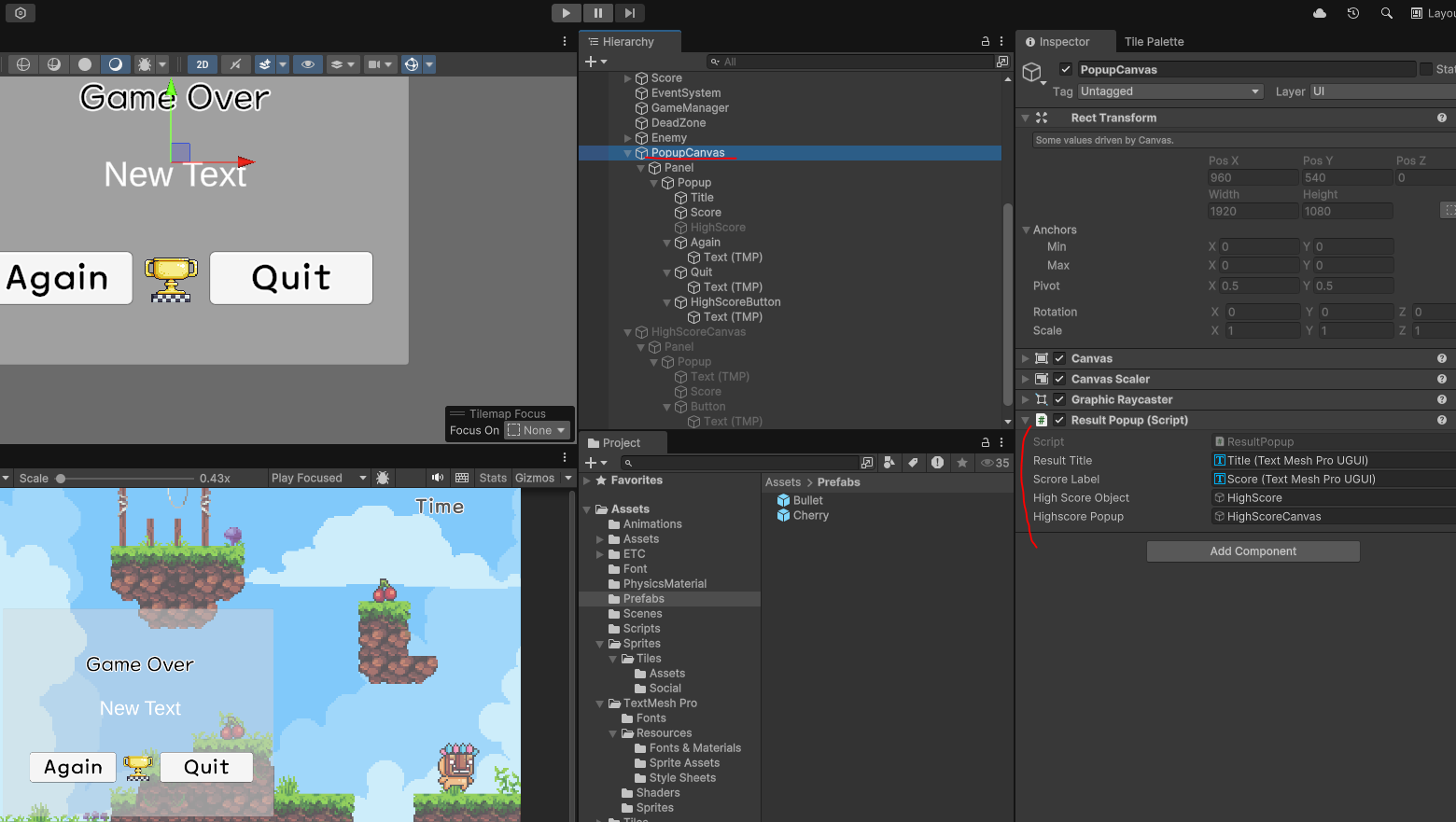Disable the Canvas Scaler component checkbox
Image resolution: width=1456 pixels, height=822 pixels.
(1059, 379)
